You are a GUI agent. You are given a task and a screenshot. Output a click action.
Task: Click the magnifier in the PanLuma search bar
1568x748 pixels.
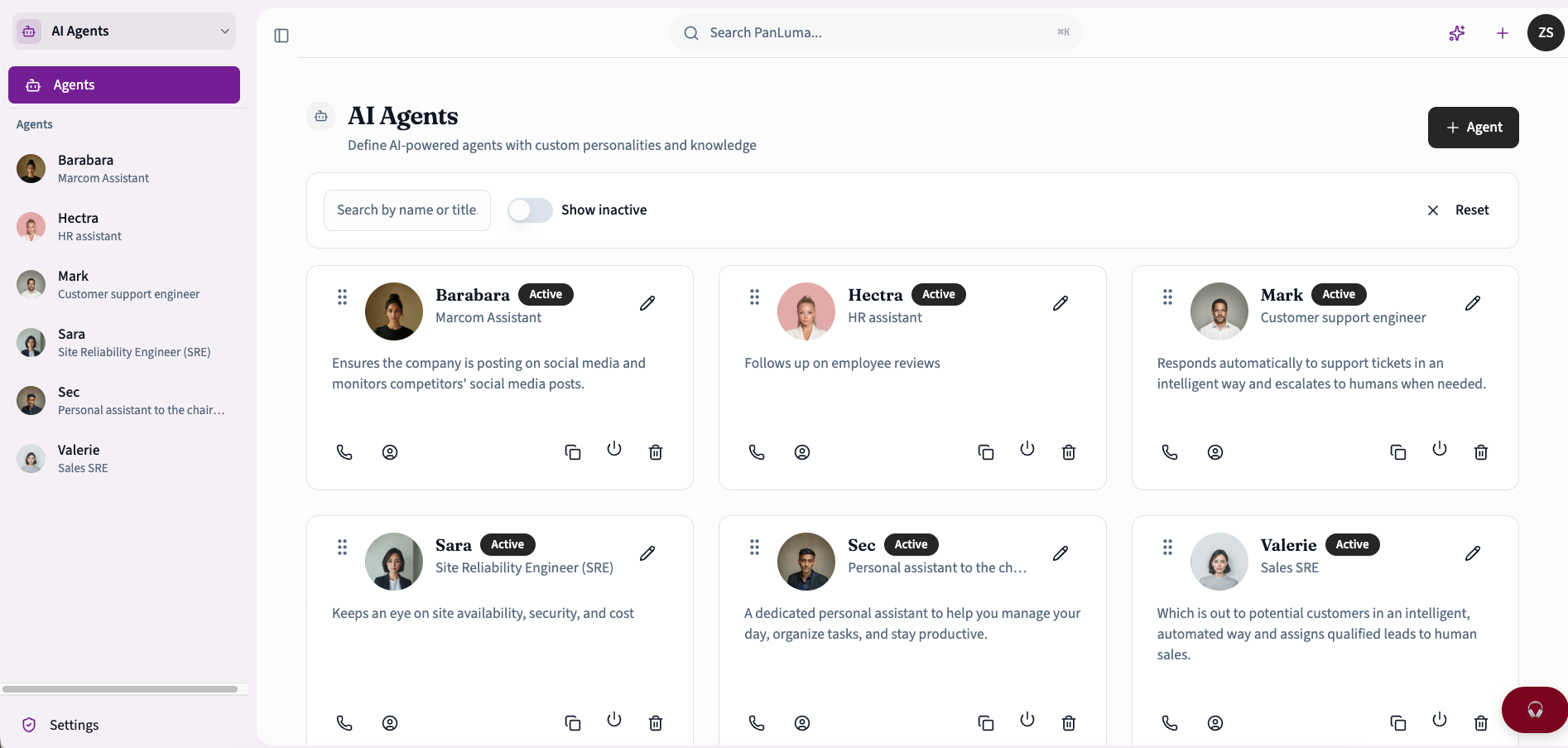[690, 32]
